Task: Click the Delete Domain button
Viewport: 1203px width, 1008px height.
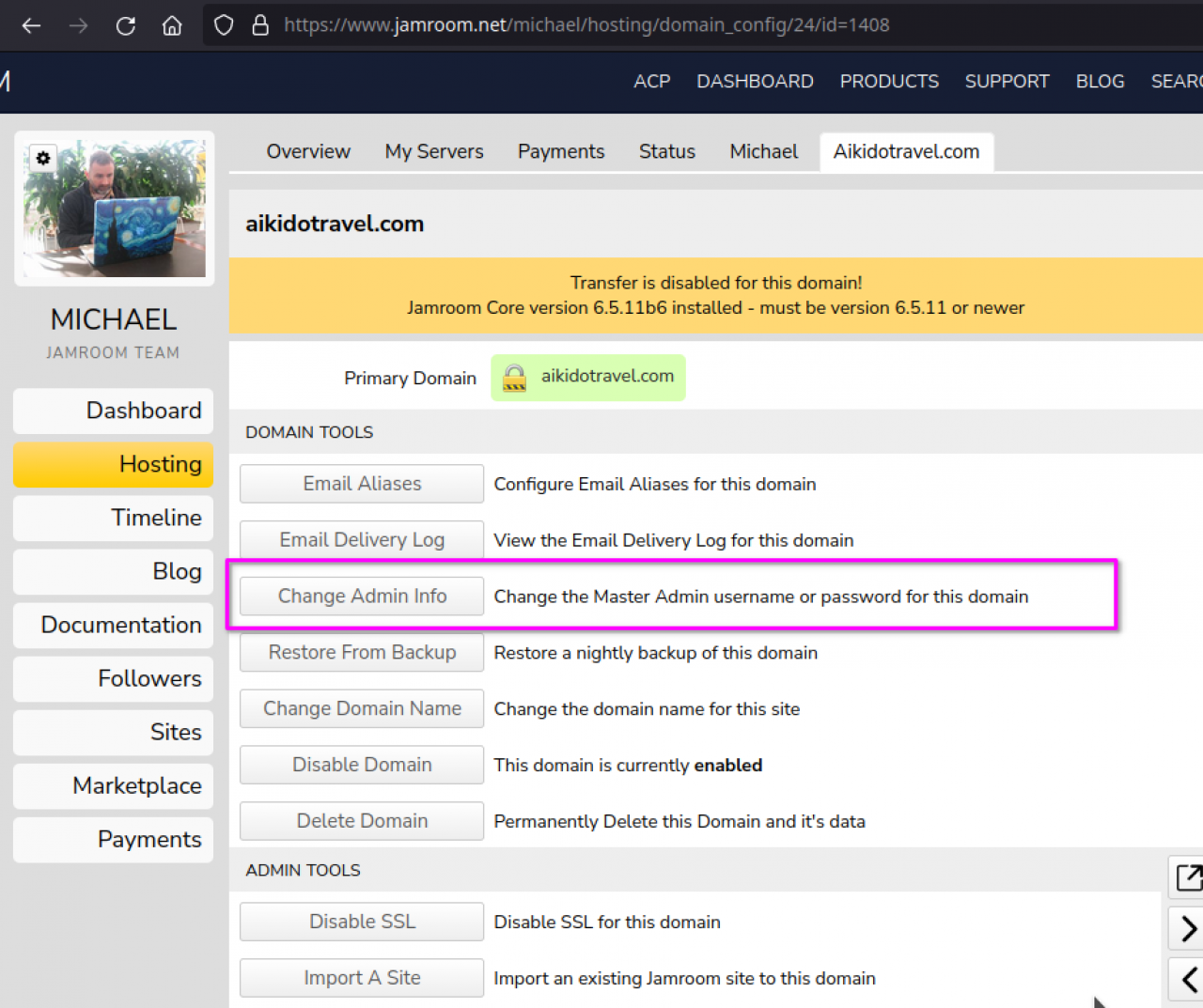Action: click(362, 821)
